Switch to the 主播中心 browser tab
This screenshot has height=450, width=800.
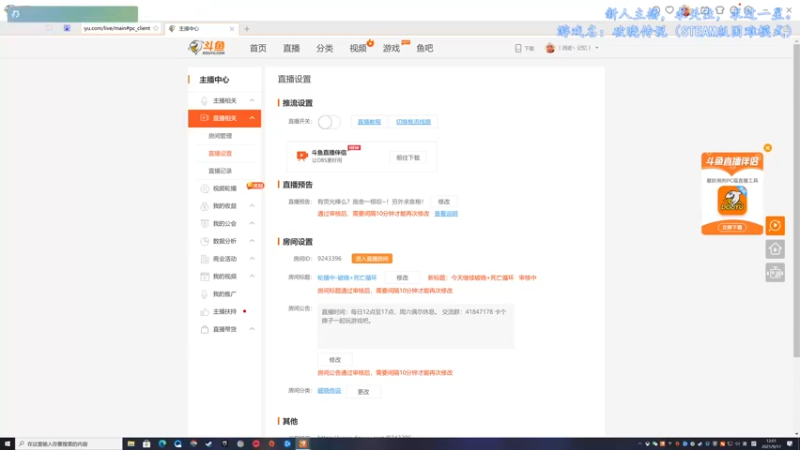201,29
